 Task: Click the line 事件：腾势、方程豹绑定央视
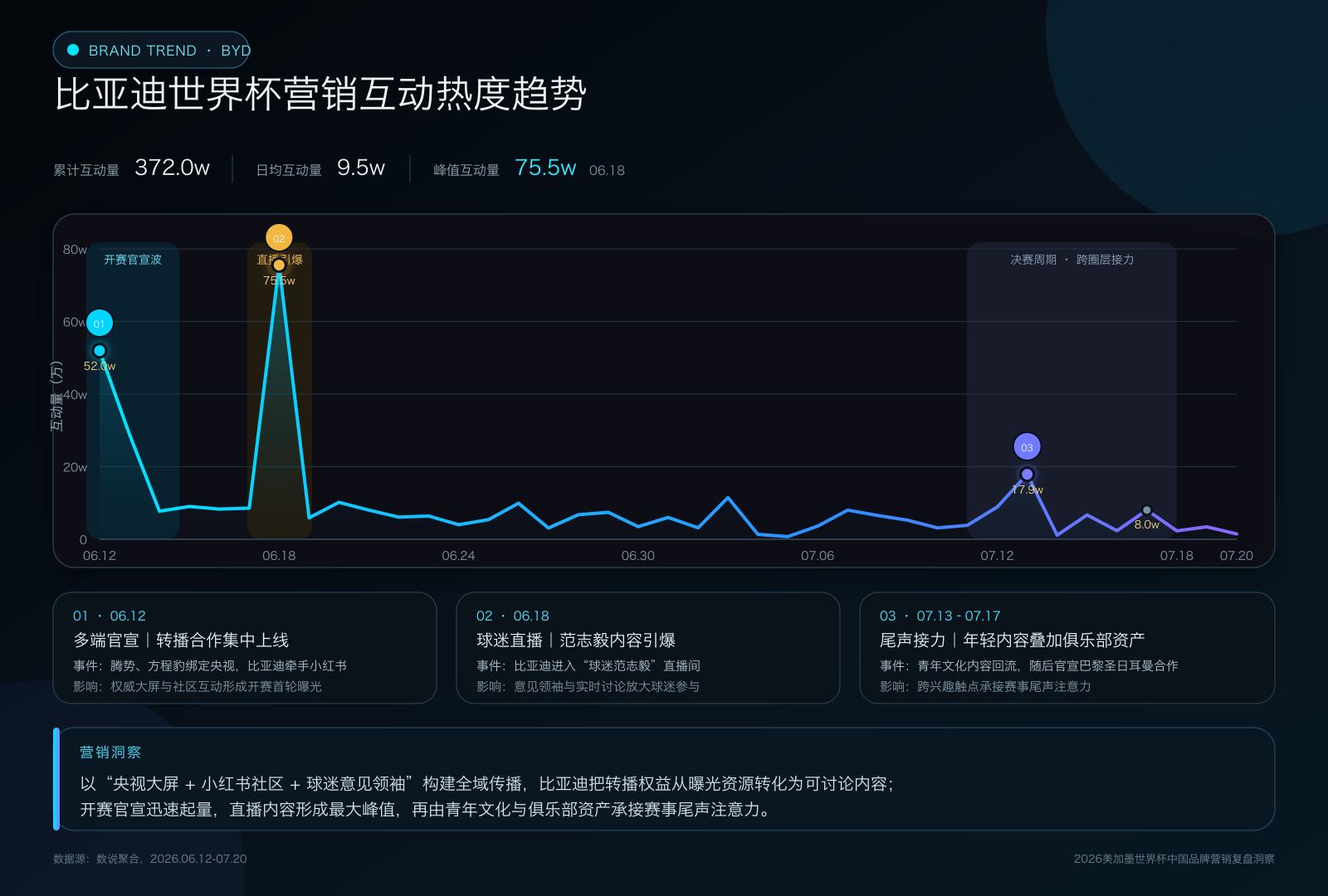(210, 665)
